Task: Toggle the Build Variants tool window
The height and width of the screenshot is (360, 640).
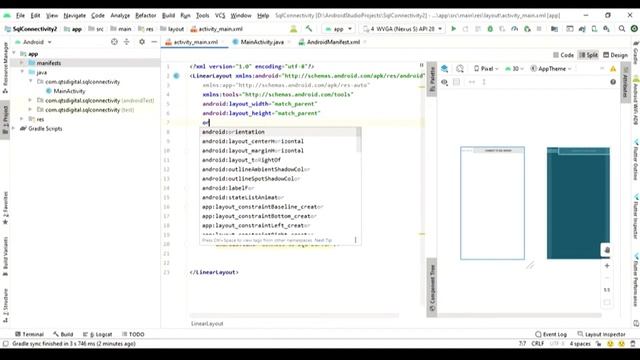Action: tap(5, 256)
